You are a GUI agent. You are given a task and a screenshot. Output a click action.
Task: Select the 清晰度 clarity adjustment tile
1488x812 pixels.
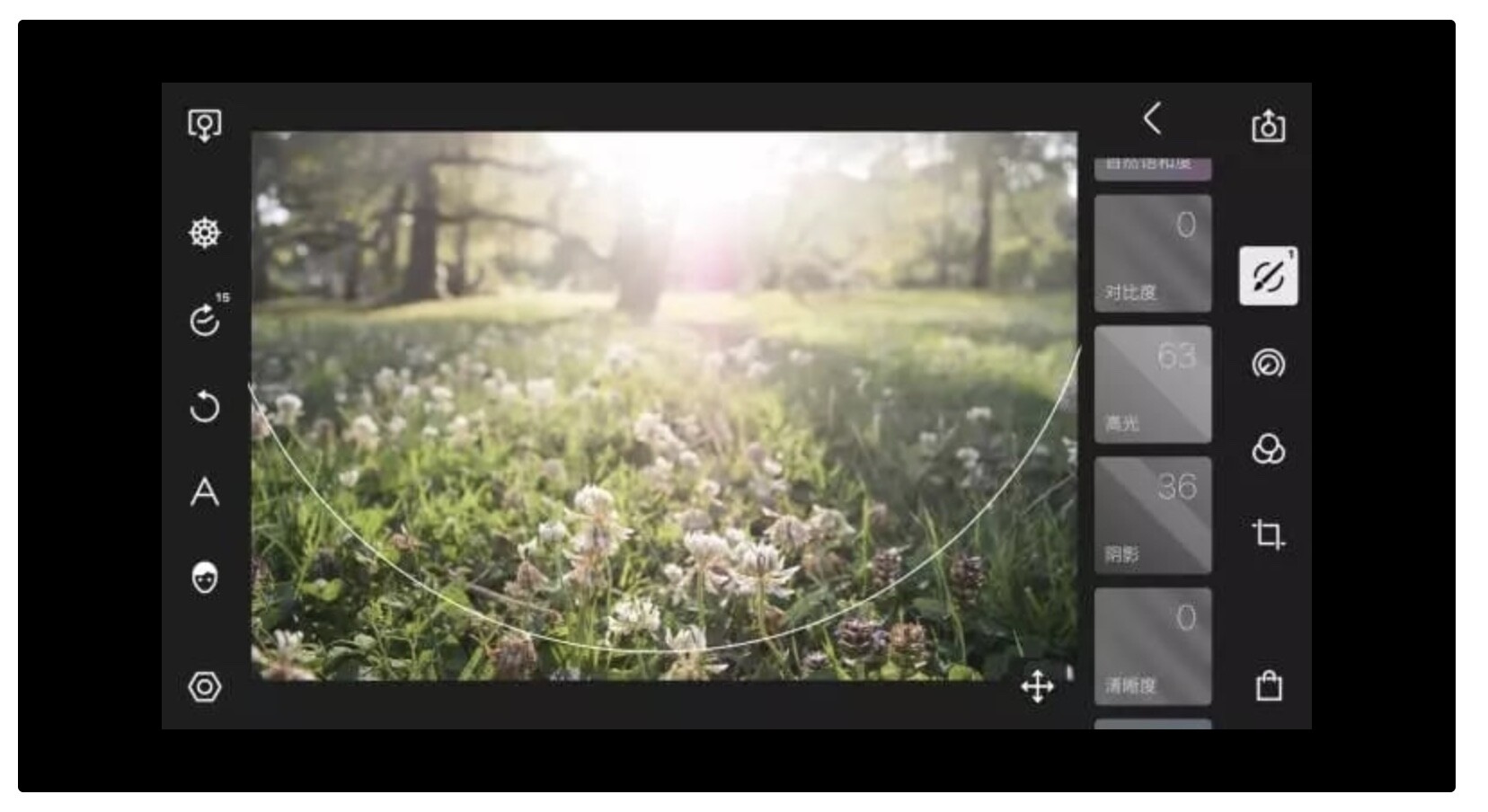click(1152, 647)
